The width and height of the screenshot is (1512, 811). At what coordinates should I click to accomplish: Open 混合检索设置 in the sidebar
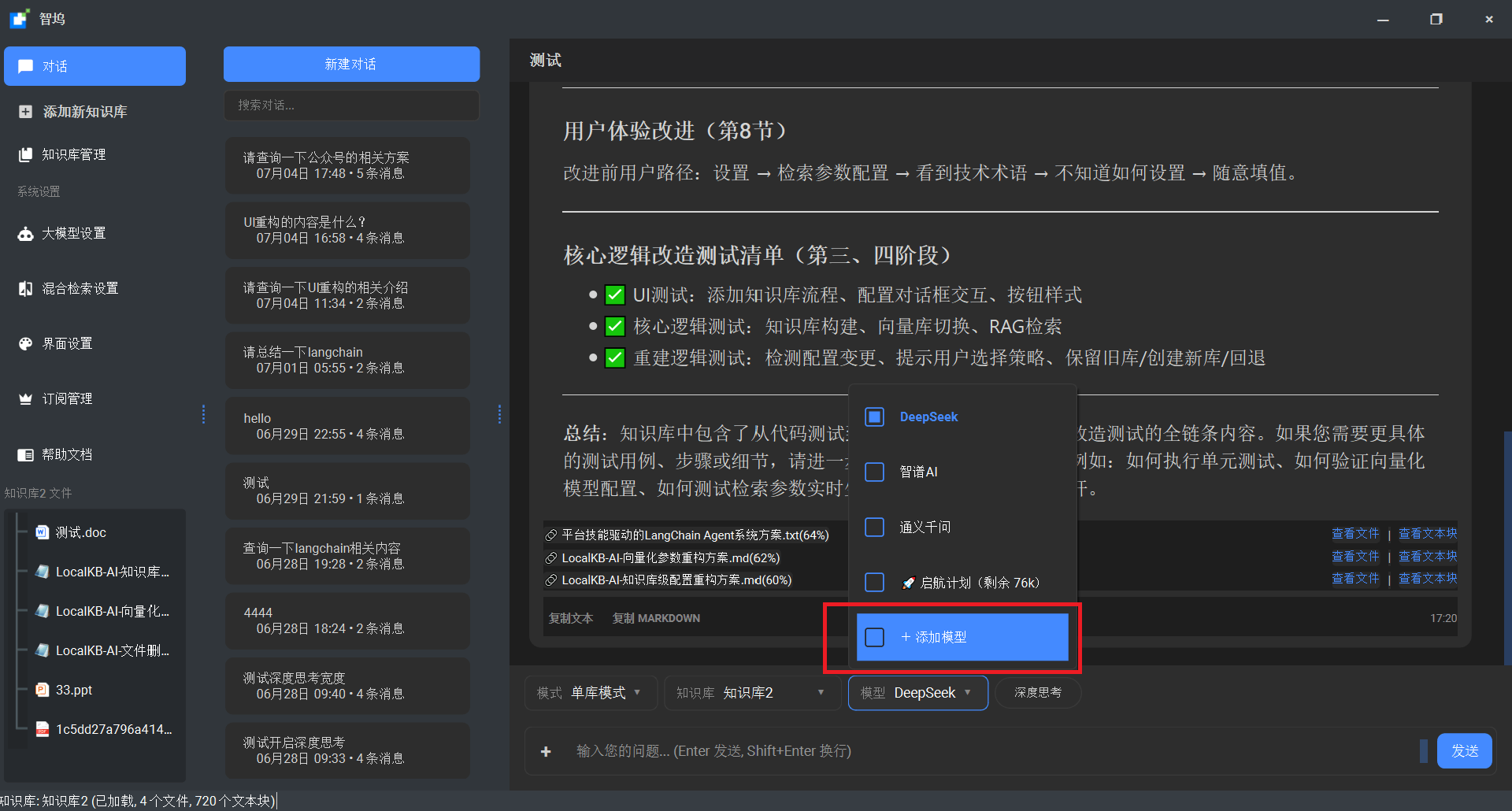click(x=80, y=288)
